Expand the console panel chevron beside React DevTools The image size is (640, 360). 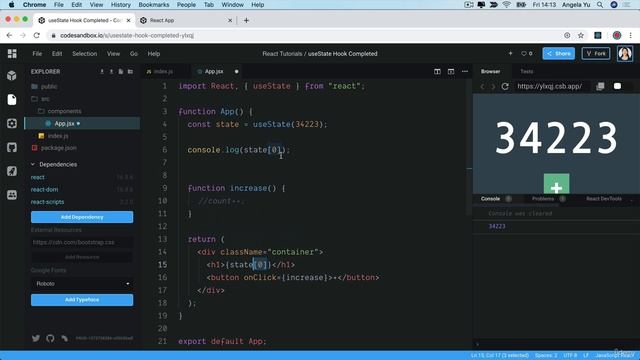point(632,200)
